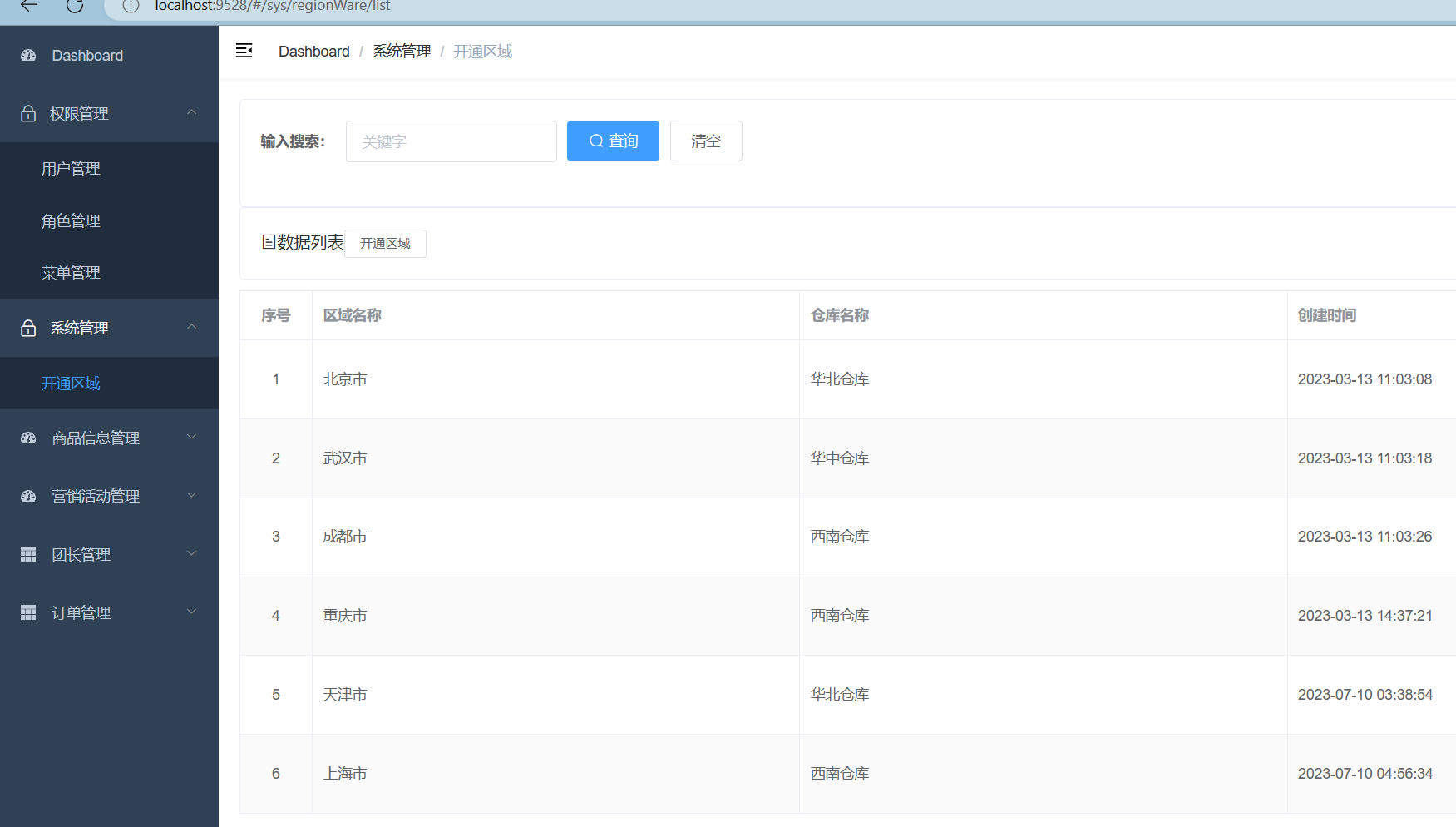Collapse the 系统管理 menu chevron
1456x827 pixels.
[x=192, y=327]
